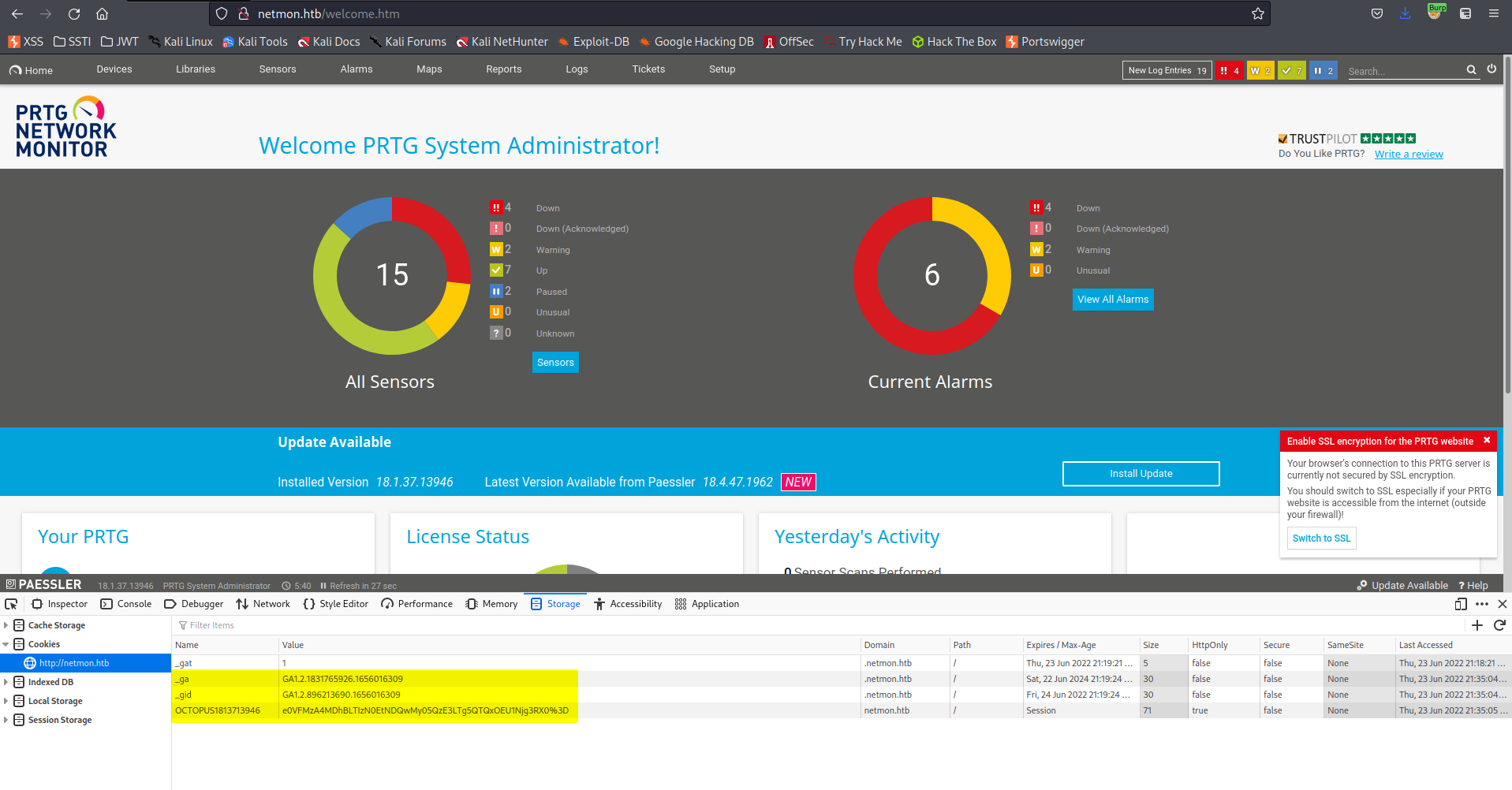Viewport: 1512px width, 790px height.
Task: Open the Devices menu
Action: (114, 69)
